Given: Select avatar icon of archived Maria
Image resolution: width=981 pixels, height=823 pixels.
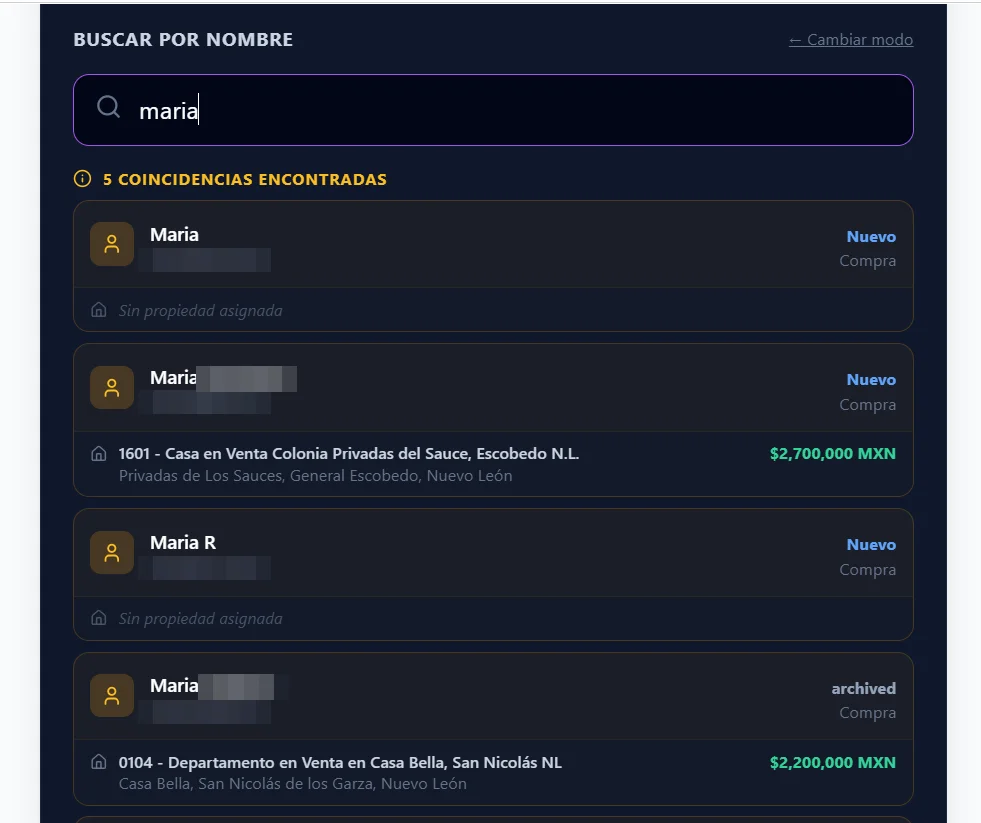Looking at the screenshot, I should point(112,695).
